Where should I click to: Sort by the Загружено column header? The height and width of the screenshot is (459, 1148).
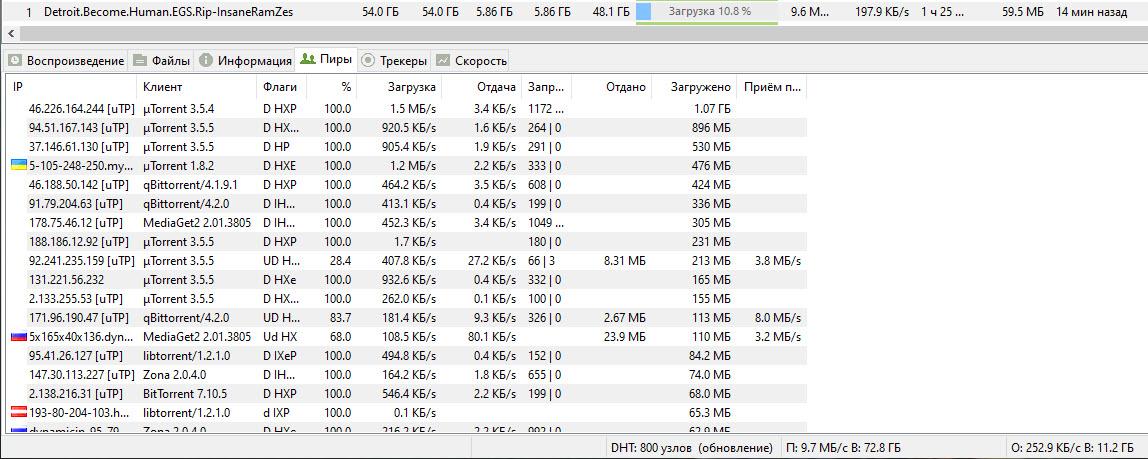700,87
